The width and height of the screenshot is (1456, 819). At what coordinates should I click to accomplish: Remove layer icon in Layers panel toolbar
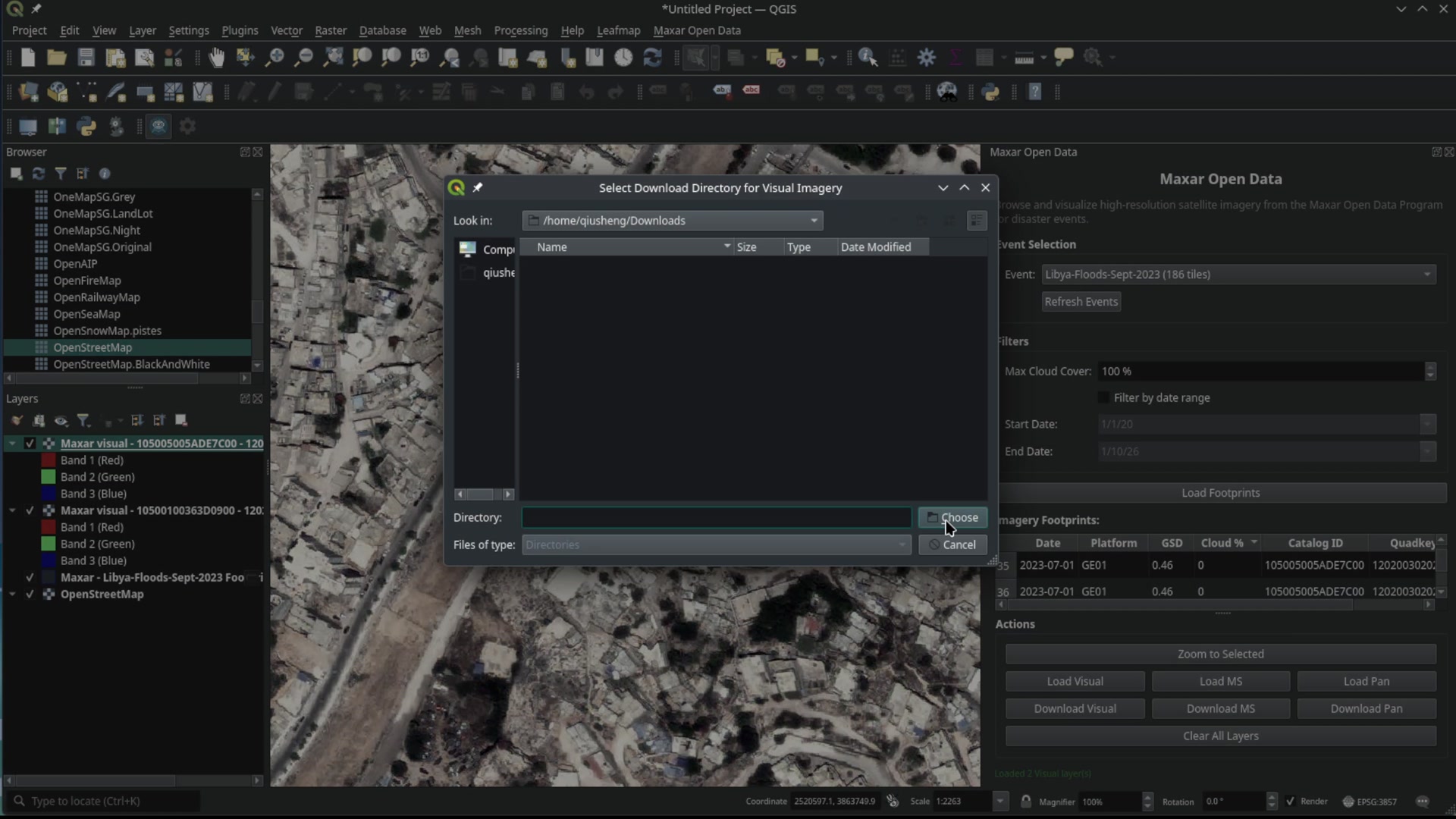click(x=181, y=420)
